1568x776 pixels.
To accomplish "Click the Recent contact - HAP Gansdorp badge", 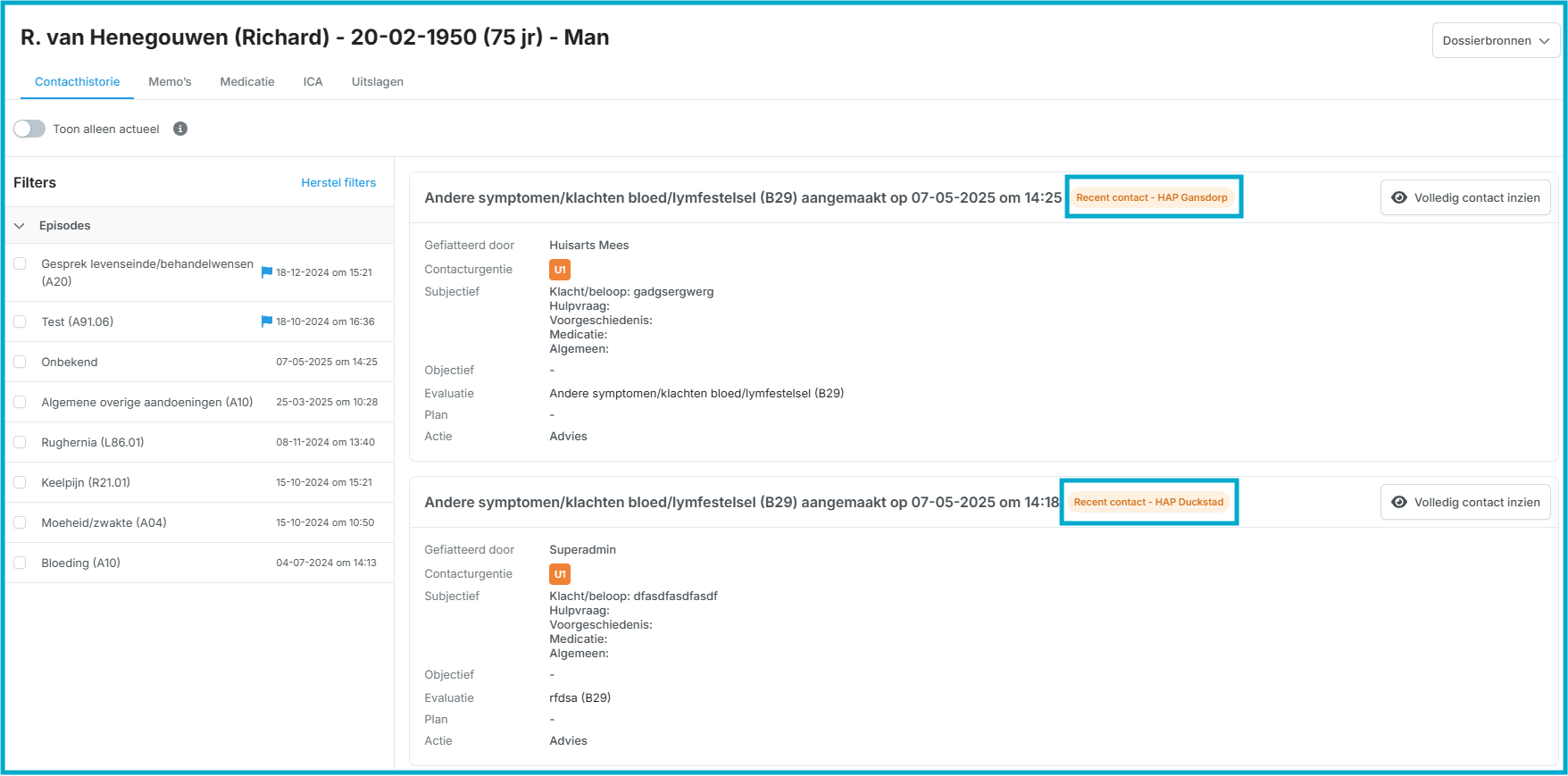I will [x=1151, y=197].
